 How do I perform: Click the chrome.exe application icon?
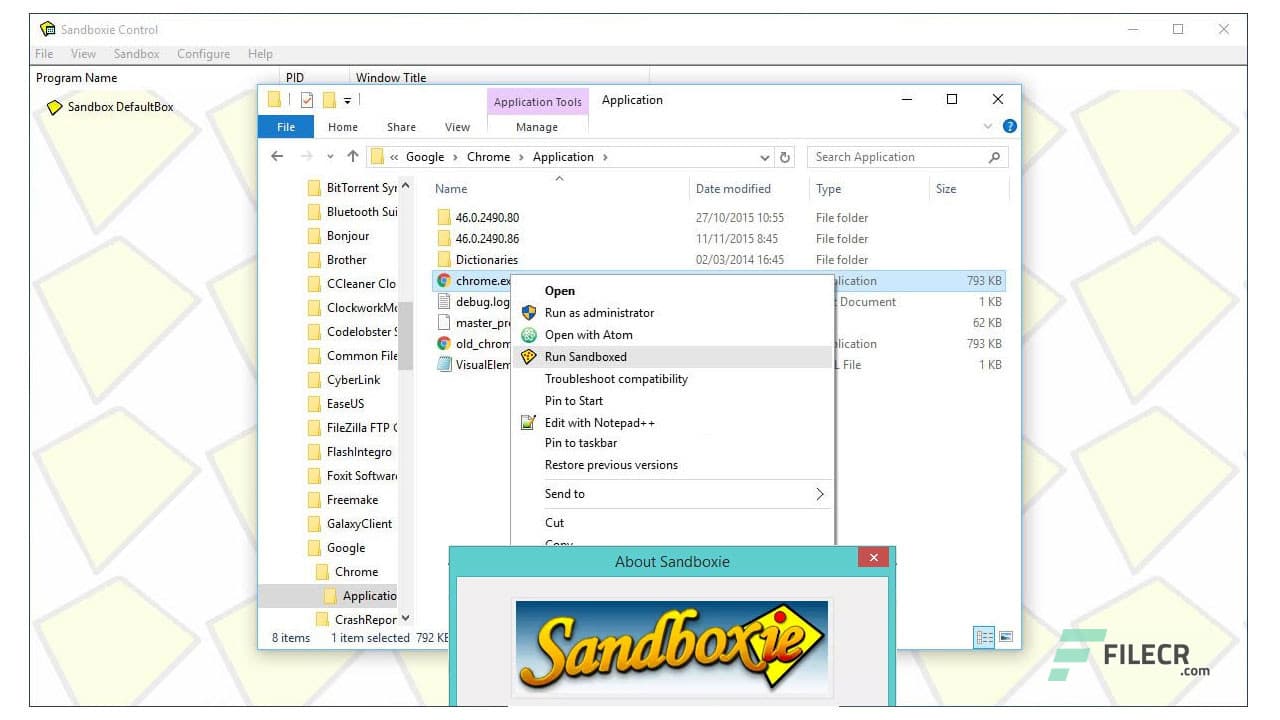click(443, 280)
